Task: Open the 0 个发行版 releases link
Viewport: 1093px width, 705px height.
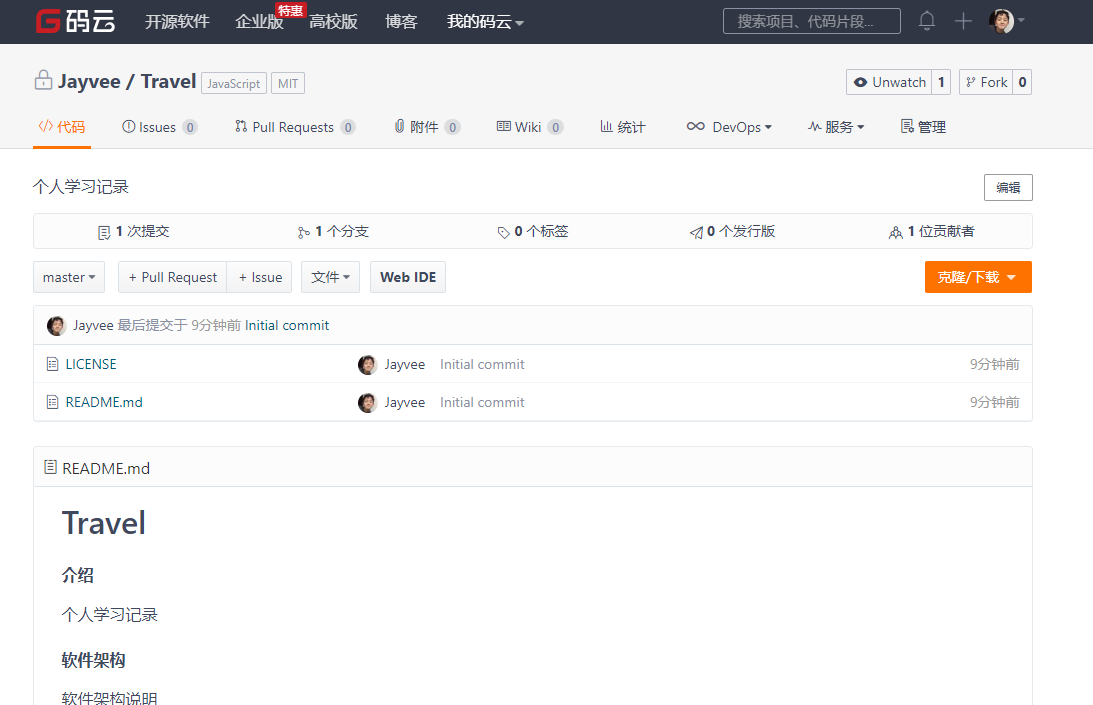Action: (732, 232)
